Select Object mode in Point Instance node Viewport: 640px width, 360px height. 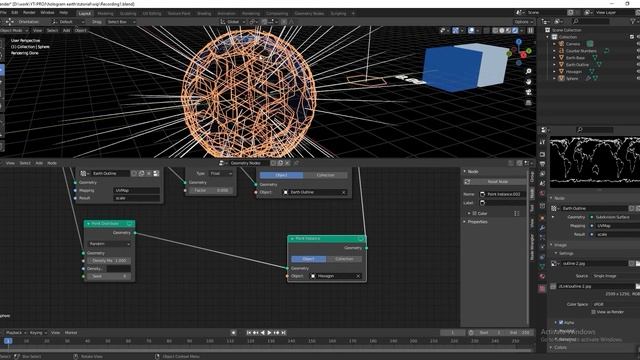click(309, 259)
